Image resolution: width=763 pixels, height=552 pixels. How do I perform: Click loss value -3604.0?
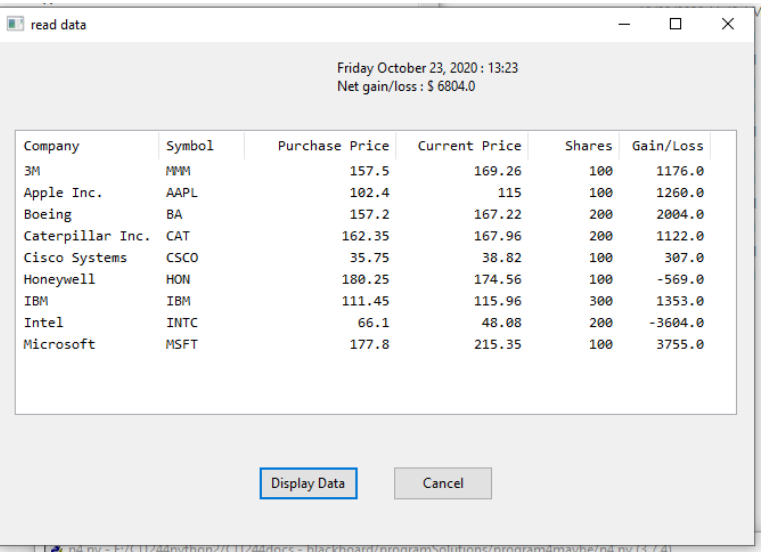(x=676, y=323)
